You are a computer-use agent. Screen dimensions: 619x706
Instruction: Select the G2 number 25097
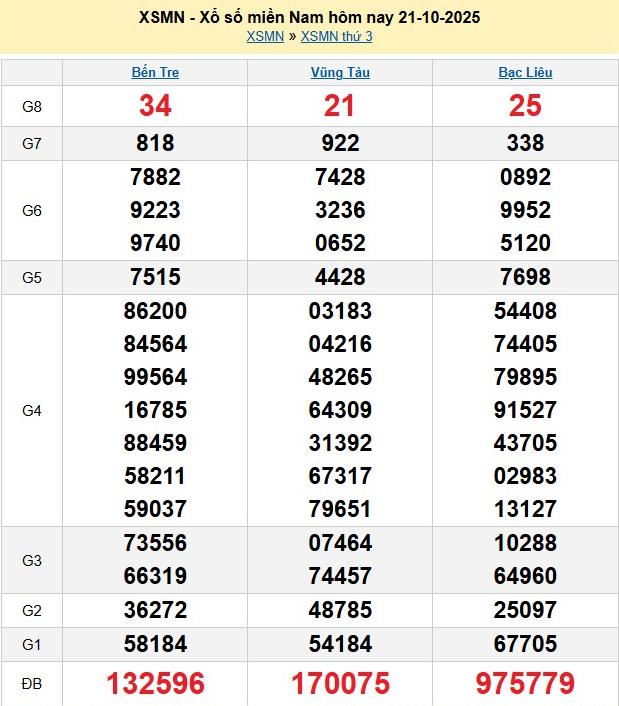525,609
